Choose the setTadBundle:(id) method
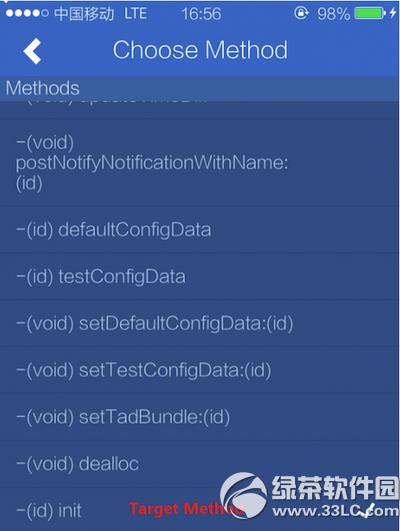Viewport: 400px width, 531px height. point(200,417)
